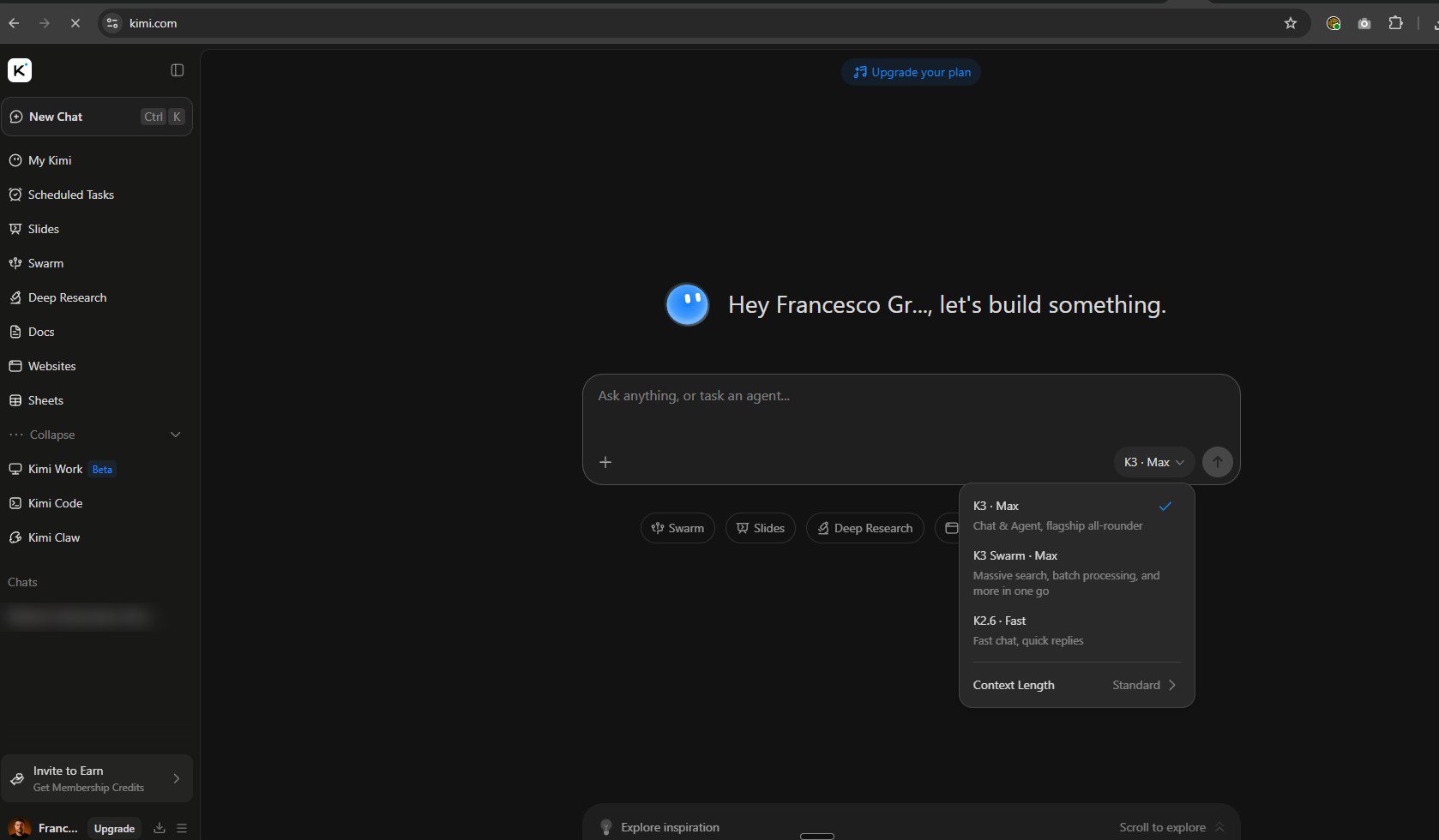Click the Slides suggestion chip
The width and height of the screenshot is (1439, 840).
(761, 528)
